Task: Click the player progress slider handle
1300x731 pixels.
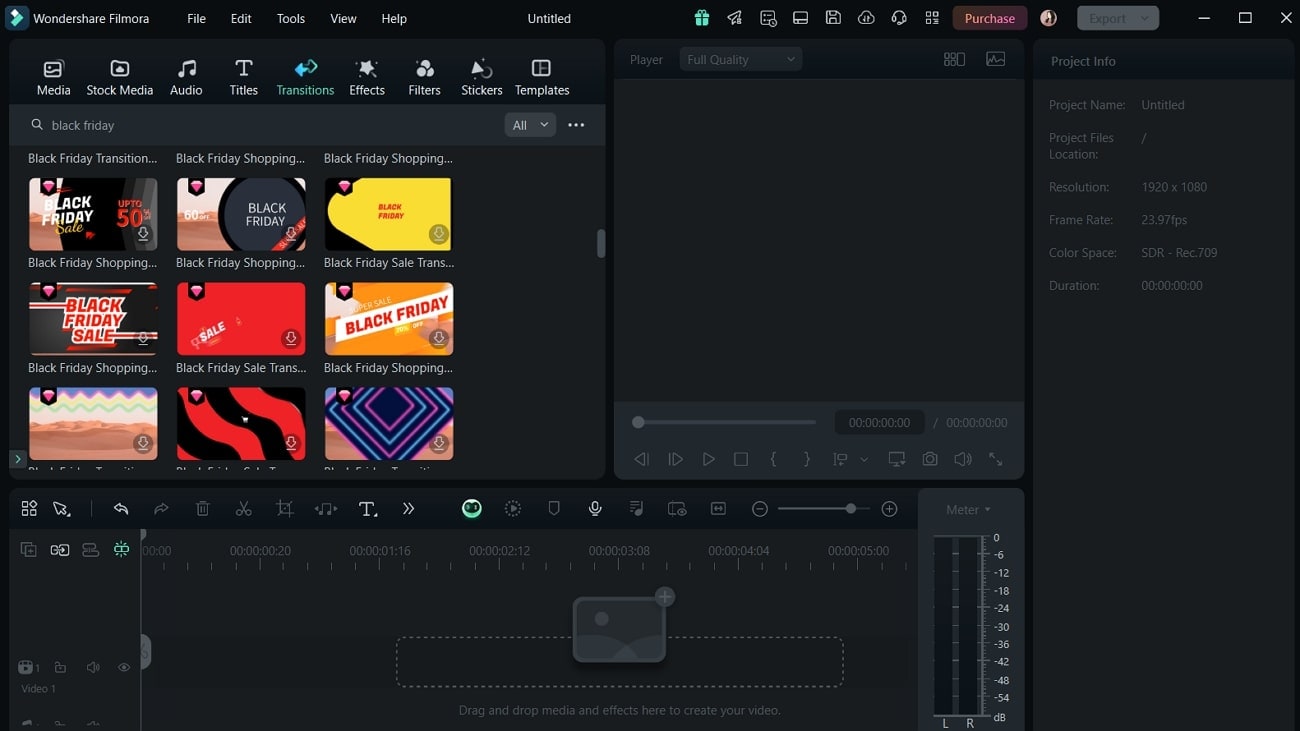Action: tap(638, 423)
